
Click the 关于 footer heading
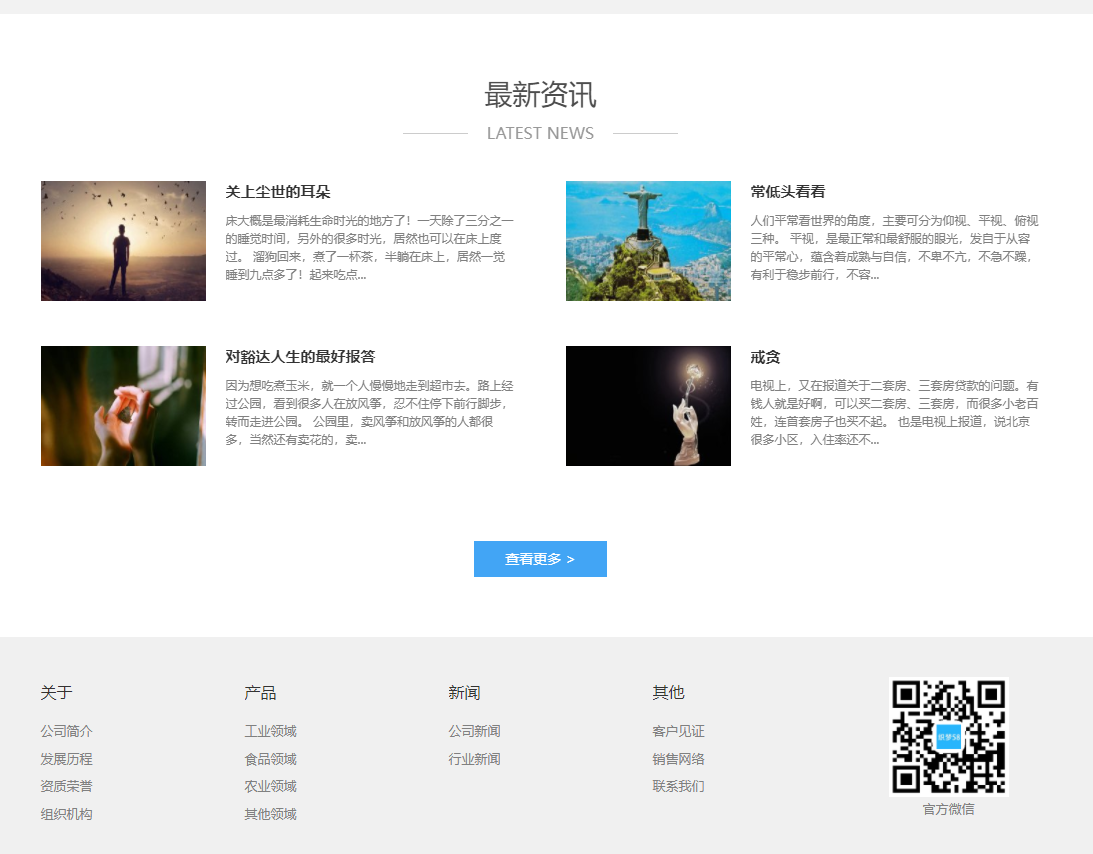[x=56, y=692]
